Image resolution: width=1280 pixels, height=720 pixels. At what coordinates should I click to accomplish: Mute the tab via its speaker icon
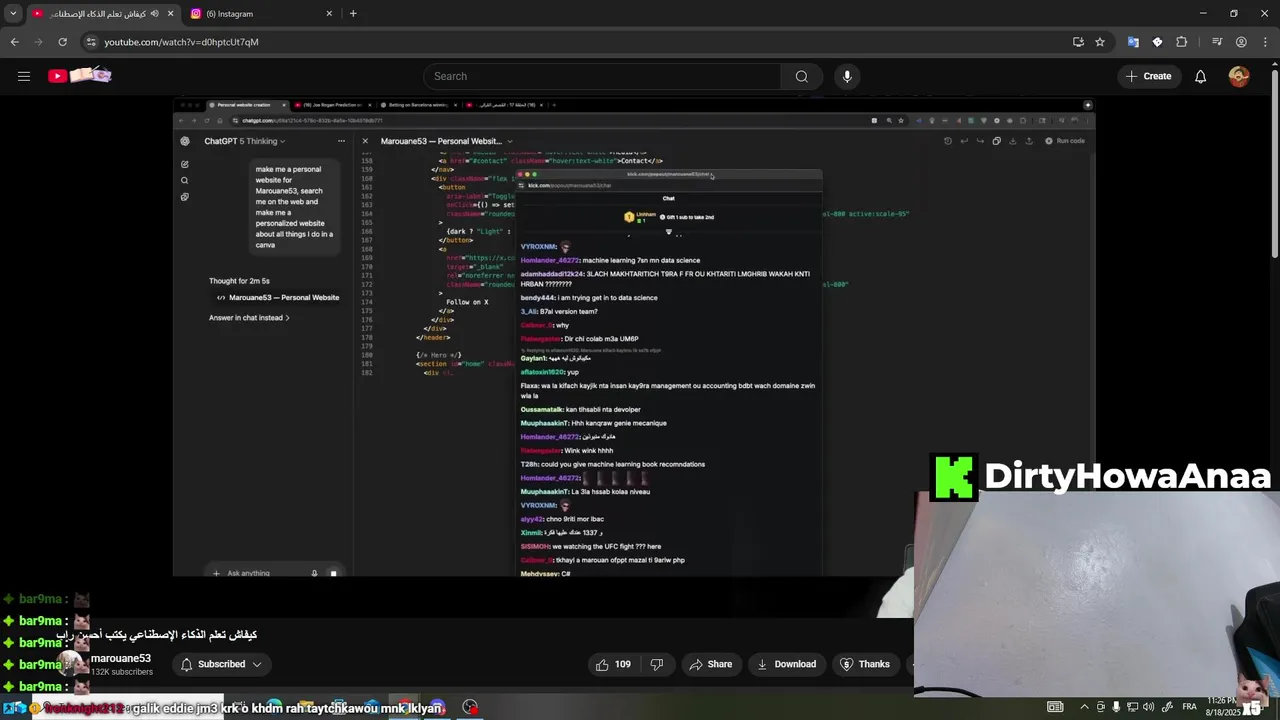(x=154, y=14)
